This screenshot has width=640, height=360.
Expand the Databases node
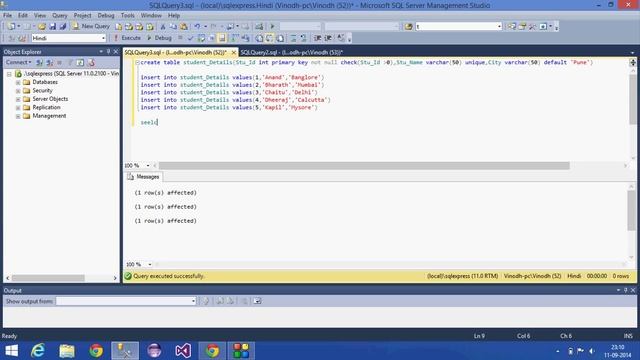tap(18, 82)
